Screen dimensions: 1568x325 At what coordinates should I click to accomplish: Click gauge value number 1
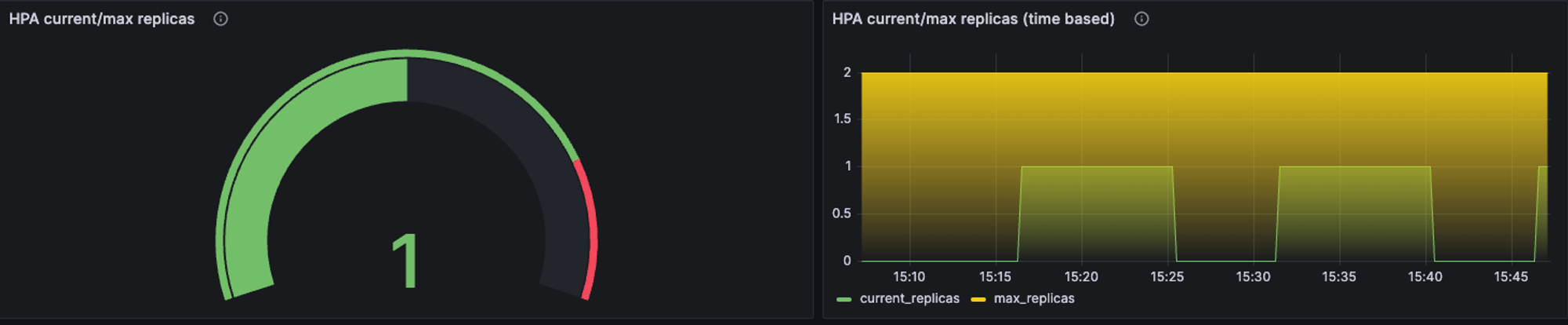[405, 261]
